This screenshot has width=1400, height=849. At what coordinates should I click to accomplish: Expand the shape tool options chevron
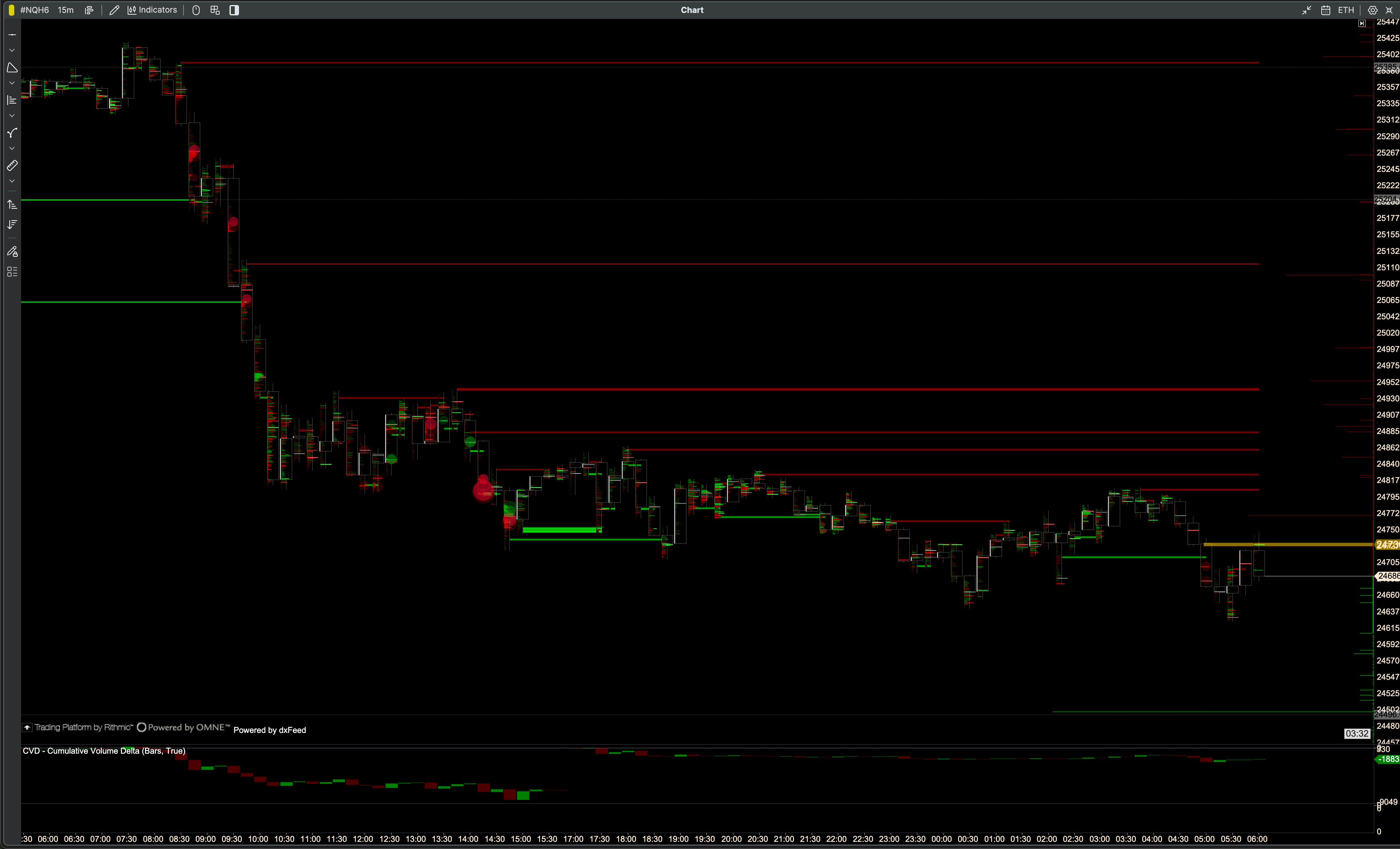(12, 83)
